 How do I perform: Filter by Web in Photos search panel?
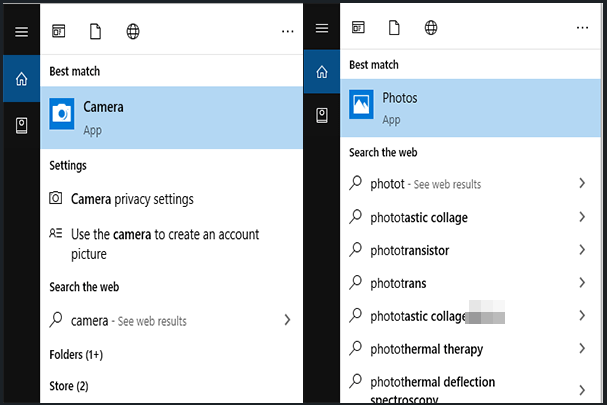(x=431, y=27)
